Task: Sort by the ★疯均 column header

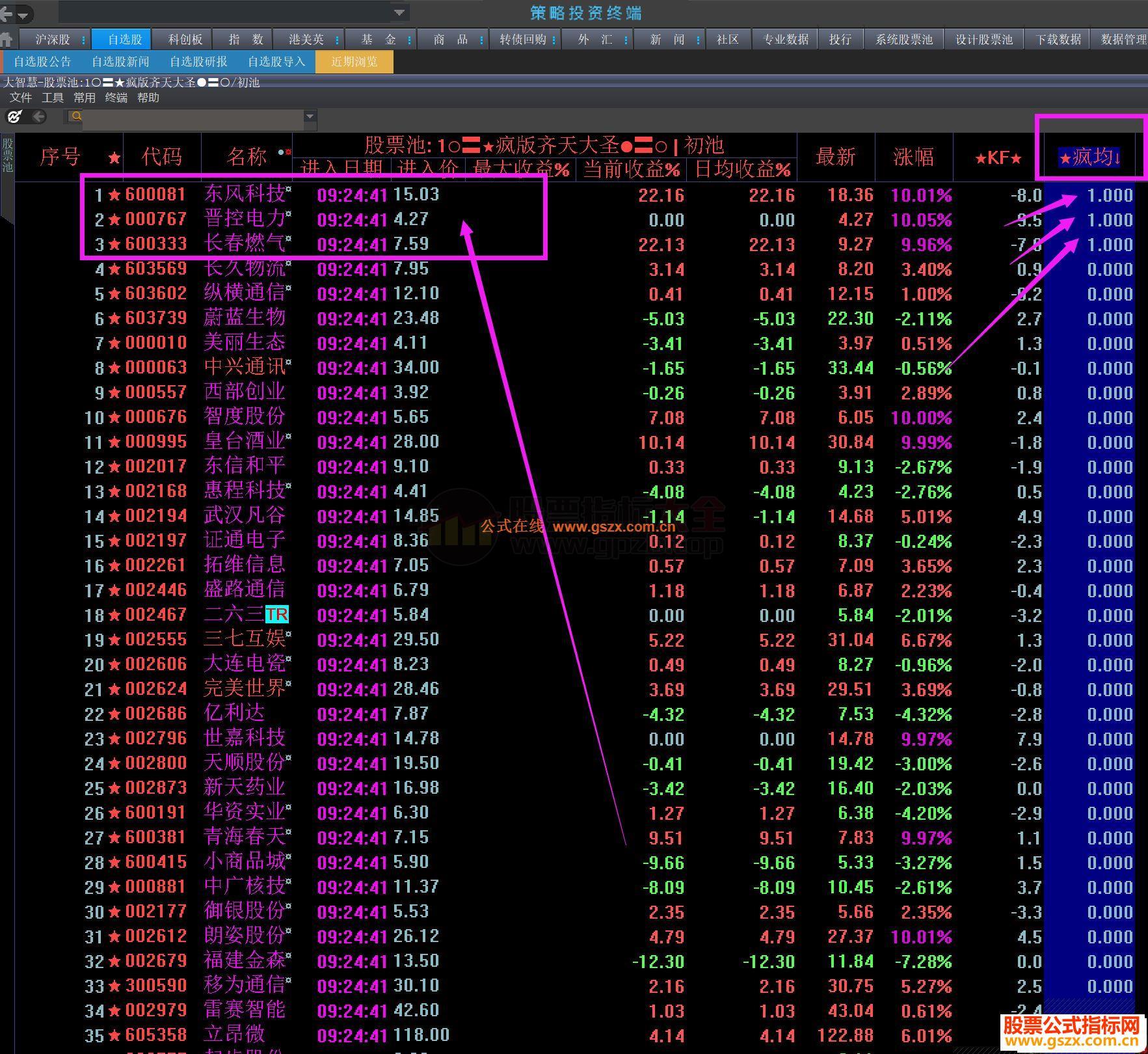Action: [x=1090, y=157]
